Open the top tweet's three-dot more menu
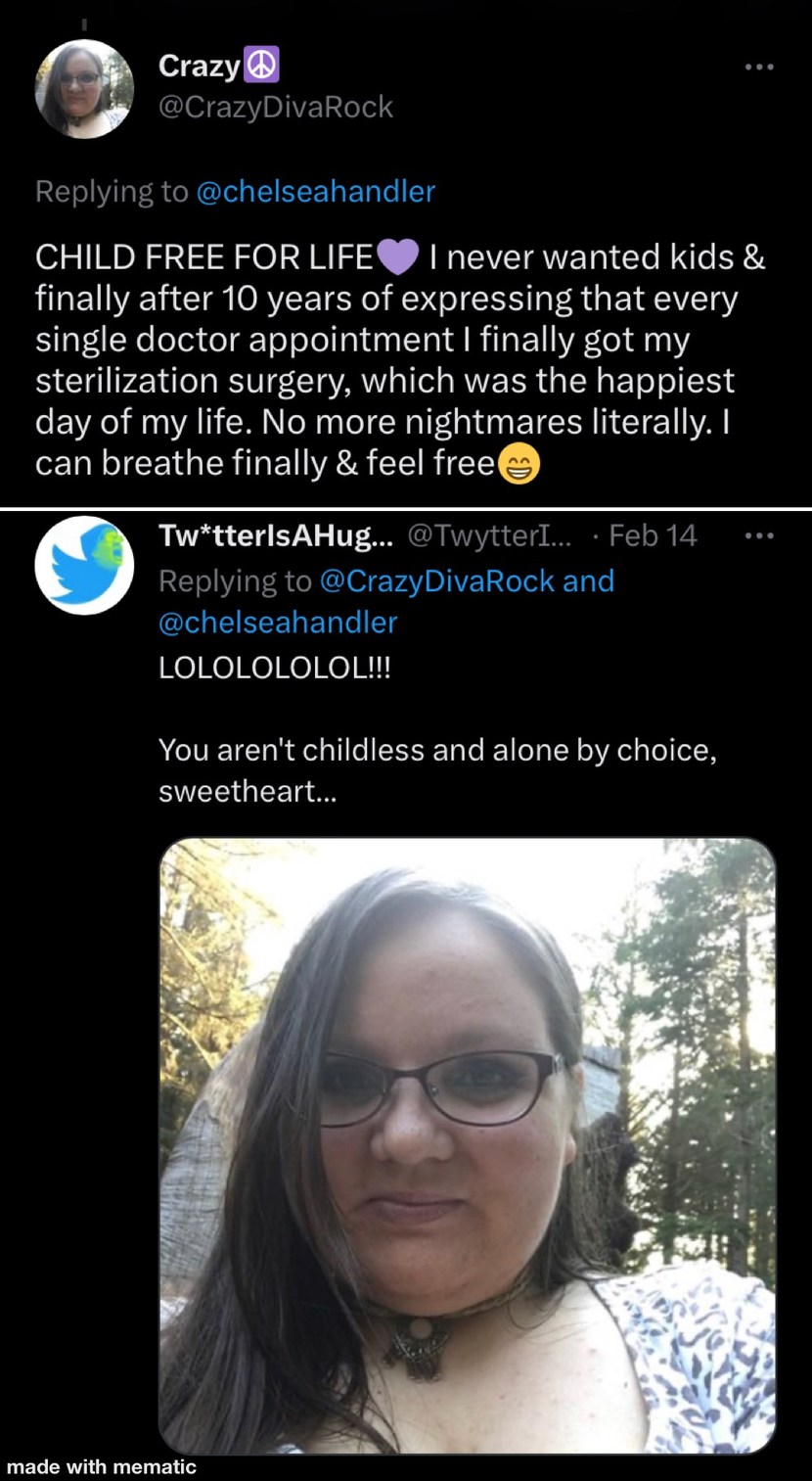The image size is (812, 1481). [x=758, y=68]
